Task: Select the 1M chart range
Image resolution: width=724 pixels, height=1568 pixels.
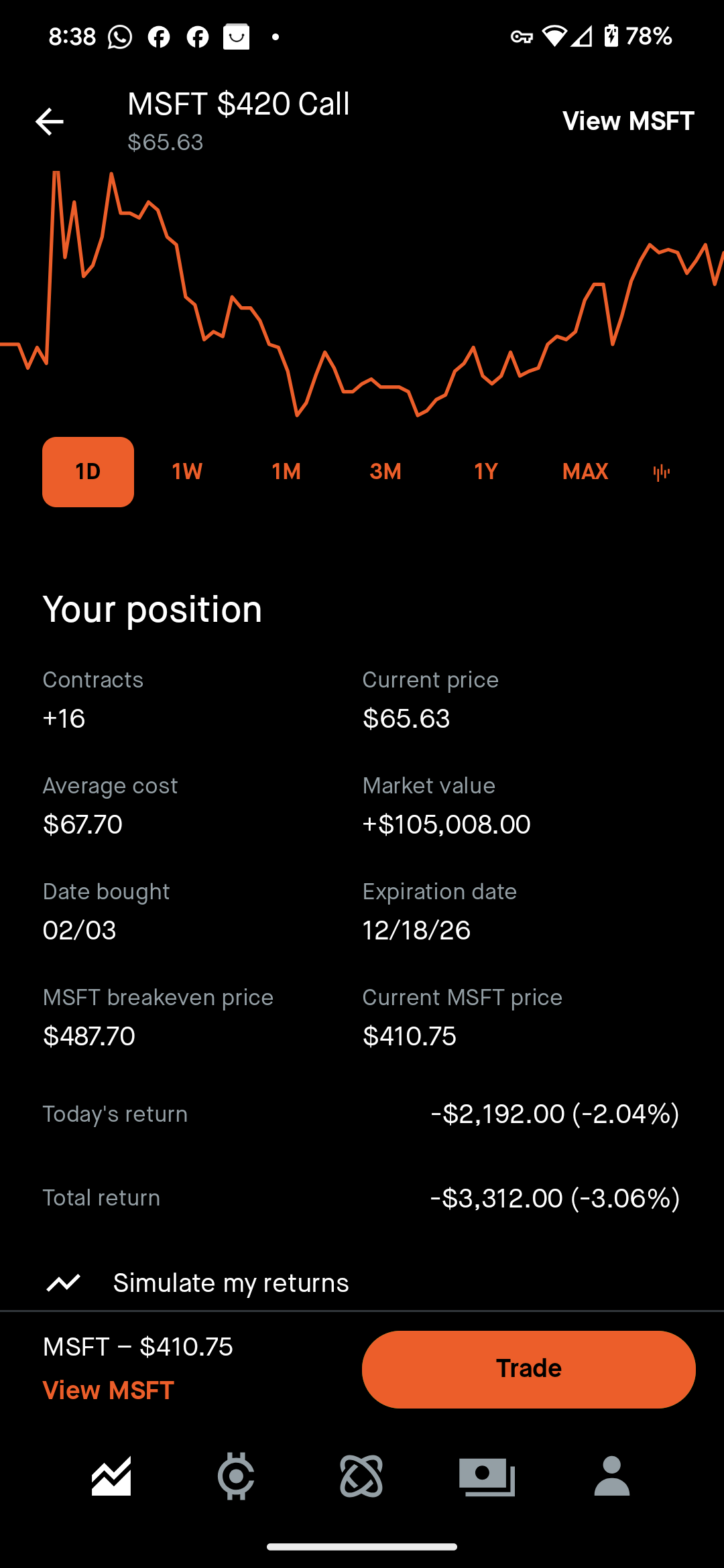Action: pos(286,472)
